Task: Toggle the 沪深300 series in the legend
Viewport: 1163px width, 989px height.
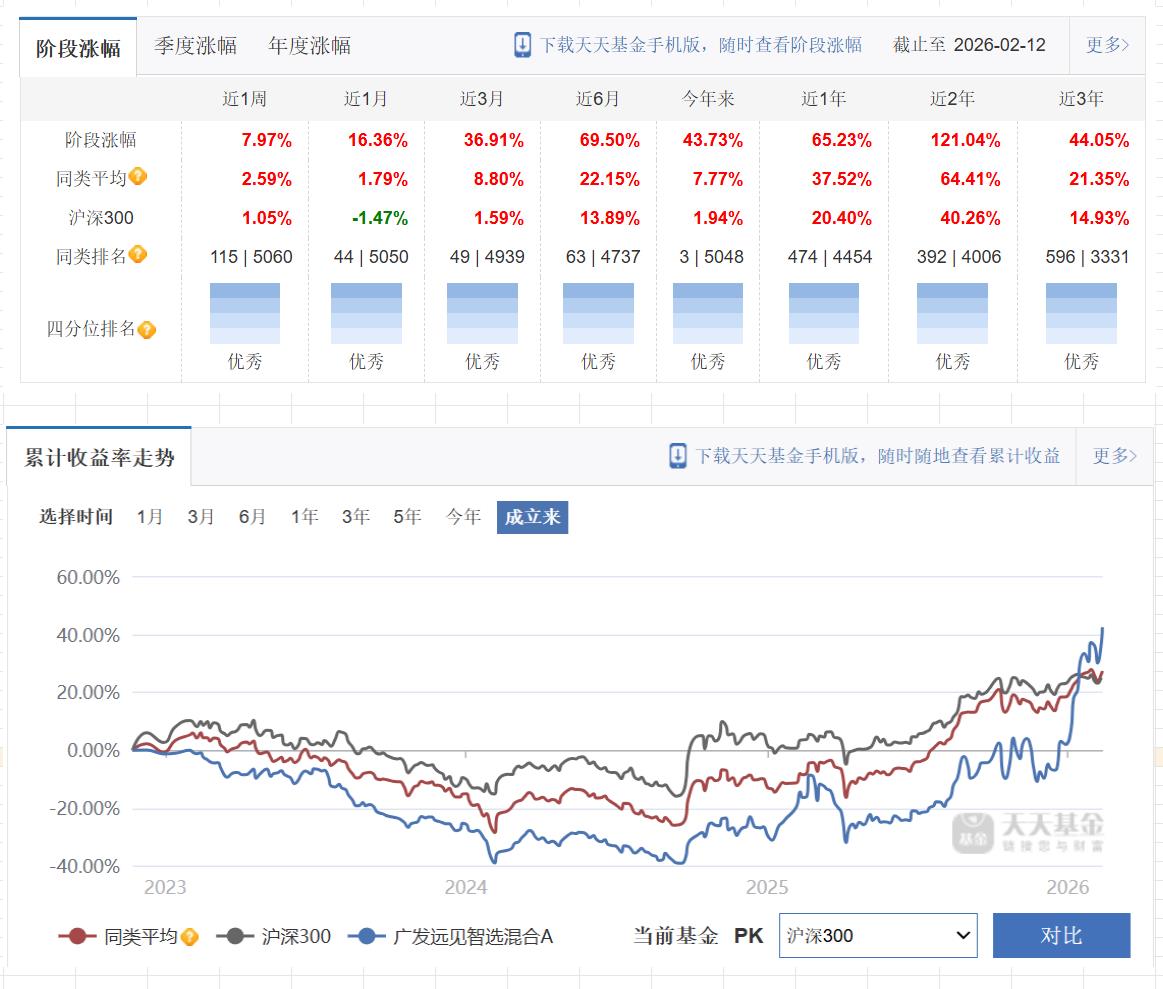Action: tap(274, 936)
